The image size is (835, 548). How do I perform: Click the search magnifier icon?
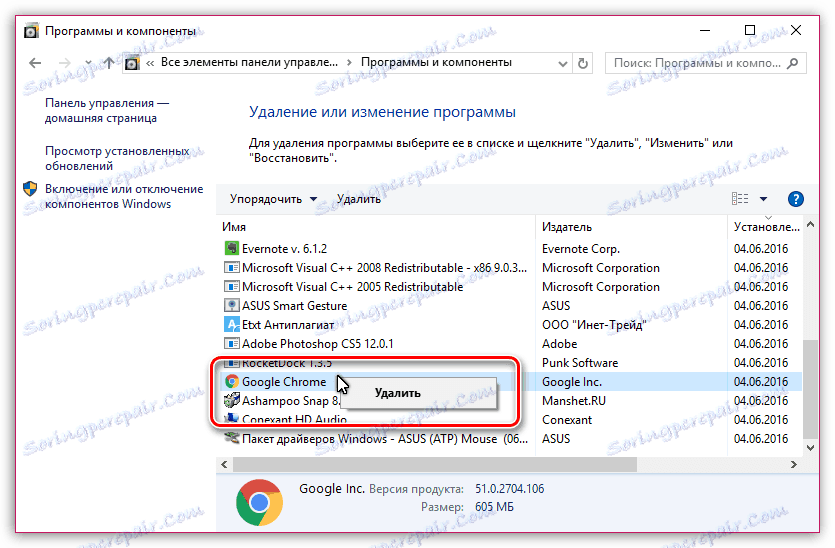pos(792,63)
